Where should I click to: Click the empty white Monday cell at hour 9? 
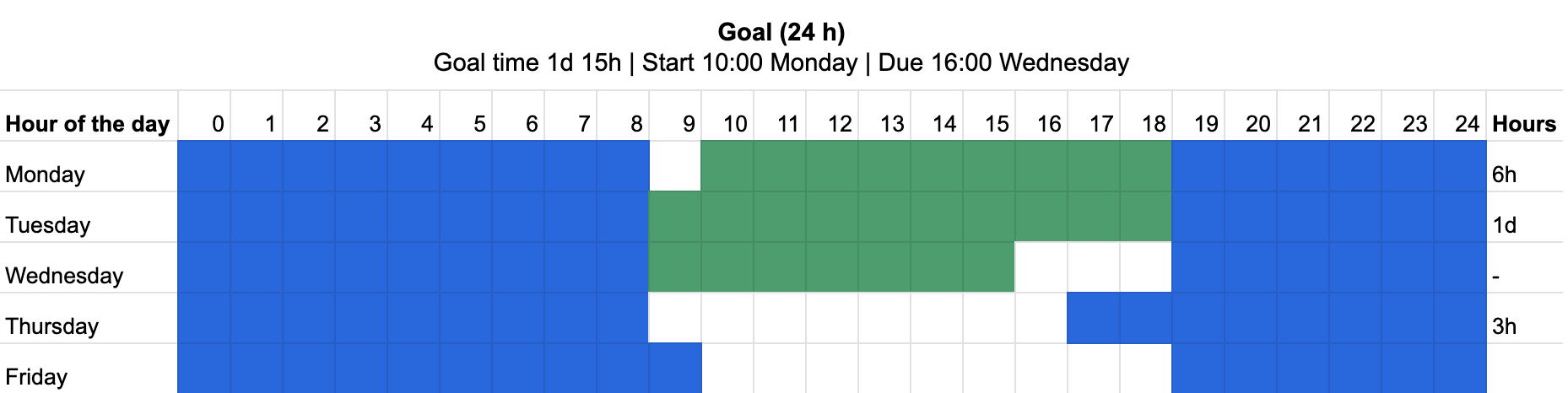(674, 166)
